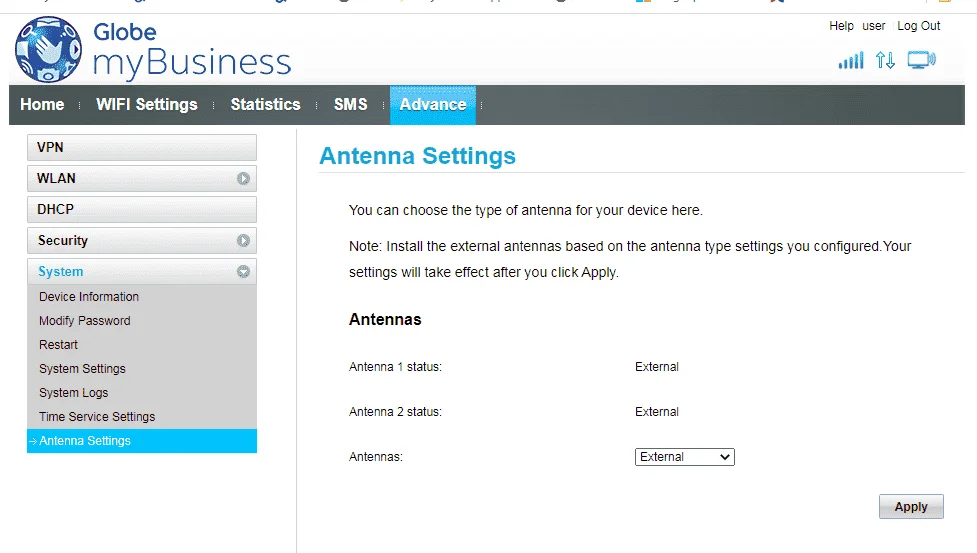977x553 pixels.
Task: Click the user account link
Action: 874,26
